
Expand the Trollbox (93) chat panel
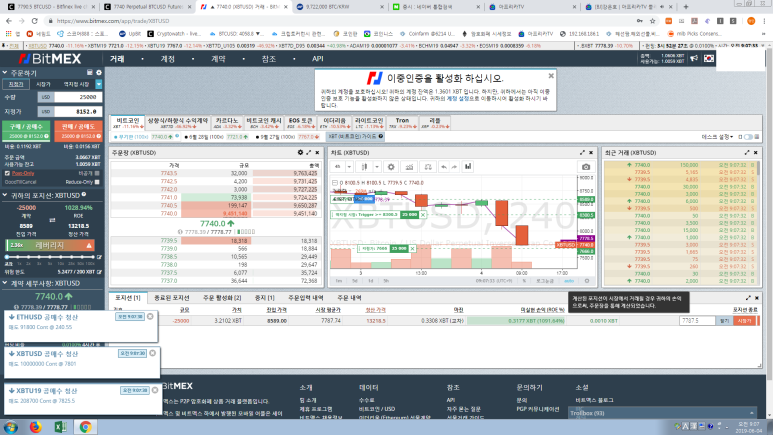[662, 413]
